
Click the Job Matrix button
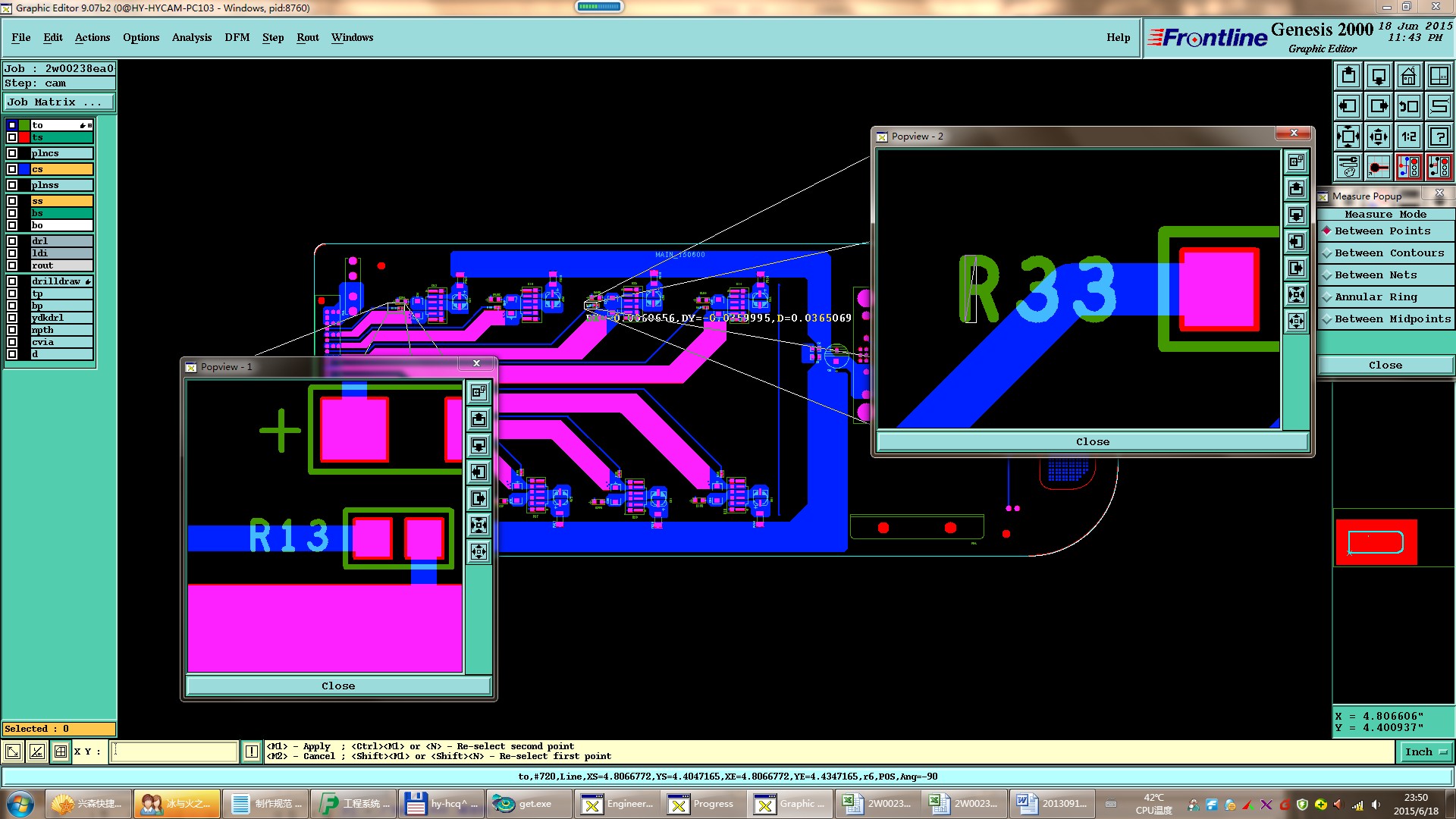[x=59, y=102]
